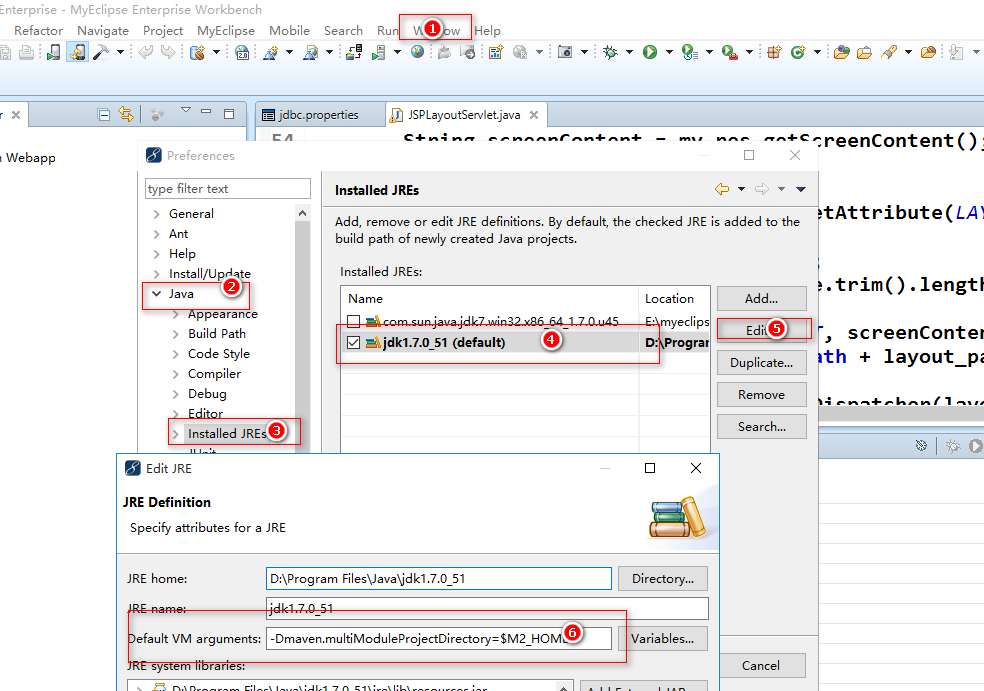The width and height of the screenshot is (984, 691).
Task: Open the Navigate menu
Action: pos(103,30)
